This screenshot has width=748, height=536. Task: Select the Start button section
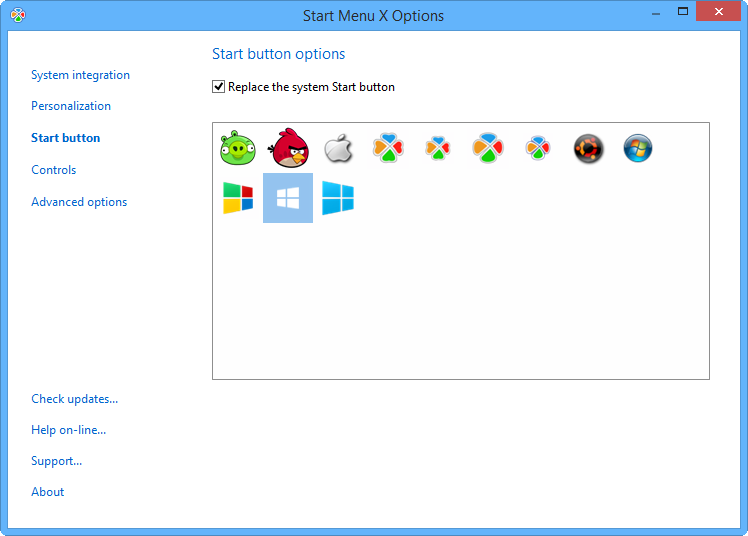(65, 138)
